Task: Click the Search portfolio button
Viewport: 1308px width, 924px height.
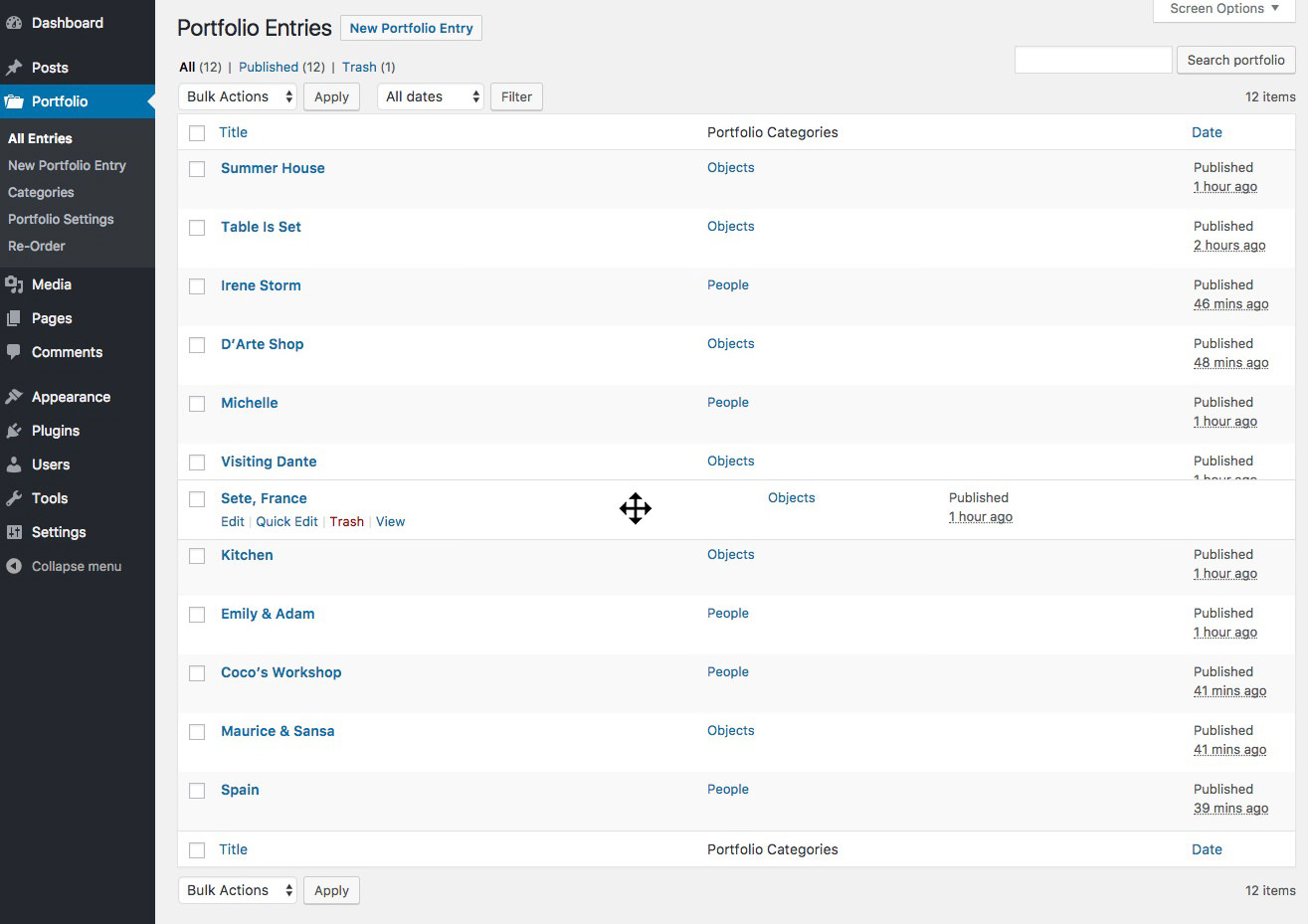Action: click(1235, 60)
